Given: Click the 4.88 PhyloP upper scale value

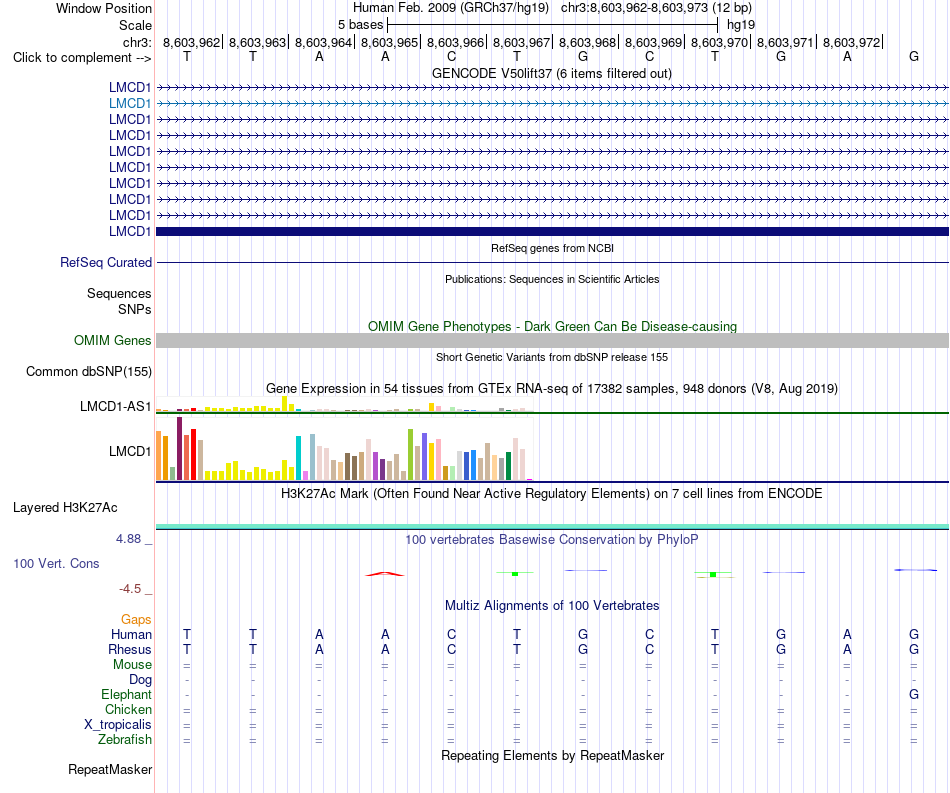Looking at the screenshot, I should (x=128, y=539).
